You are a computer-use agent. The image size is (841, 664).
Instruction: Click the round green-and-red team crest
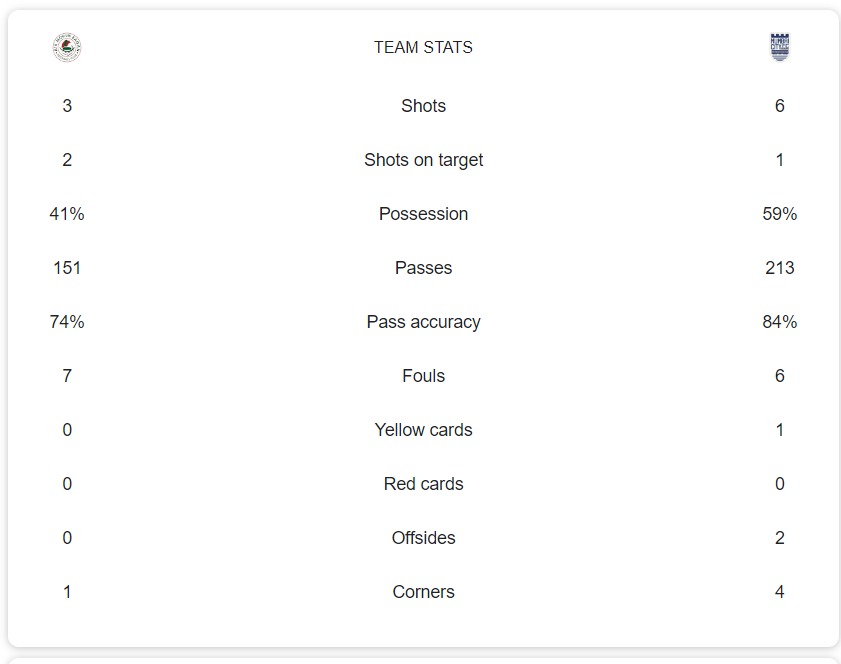(x=67, y=48)
